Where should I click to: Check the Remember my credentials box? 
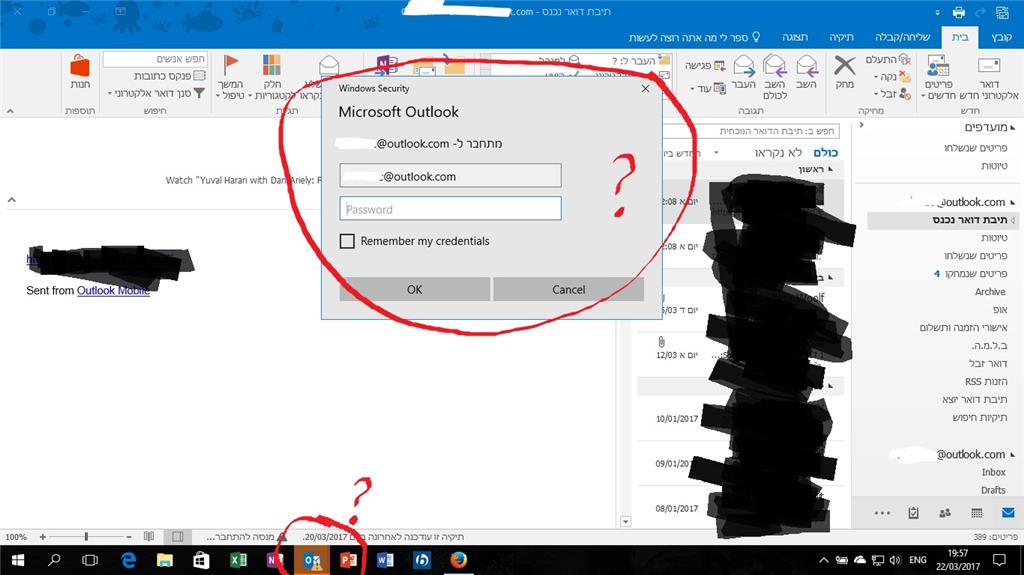[347, 241]
